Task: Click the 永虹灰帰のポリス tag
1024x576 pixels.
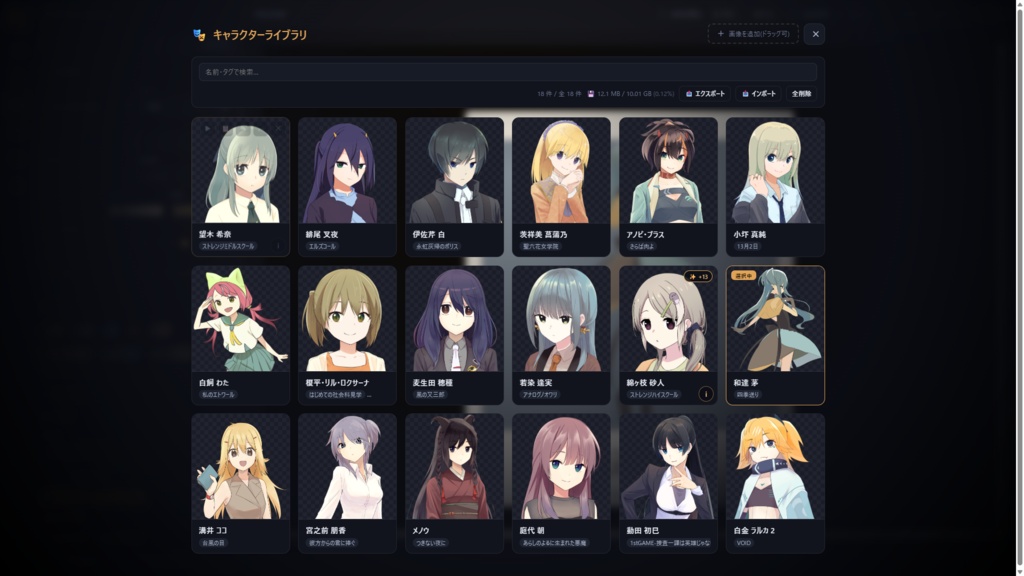Action: [437, 246]
